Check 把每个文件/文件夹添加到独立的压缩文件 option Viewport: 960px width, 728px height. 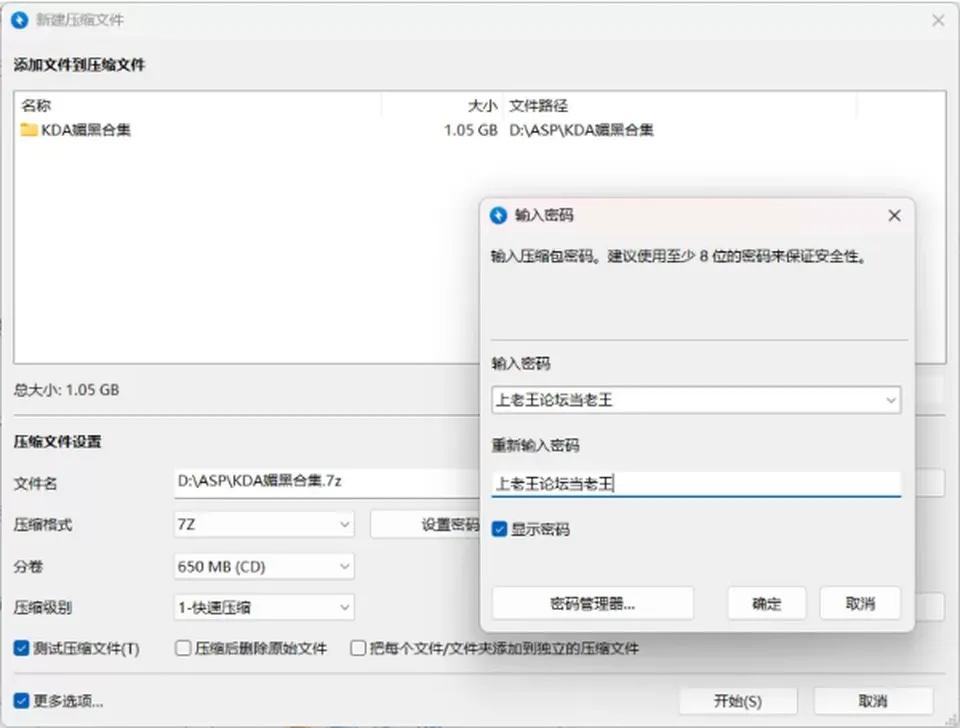[x=358, y=648]
